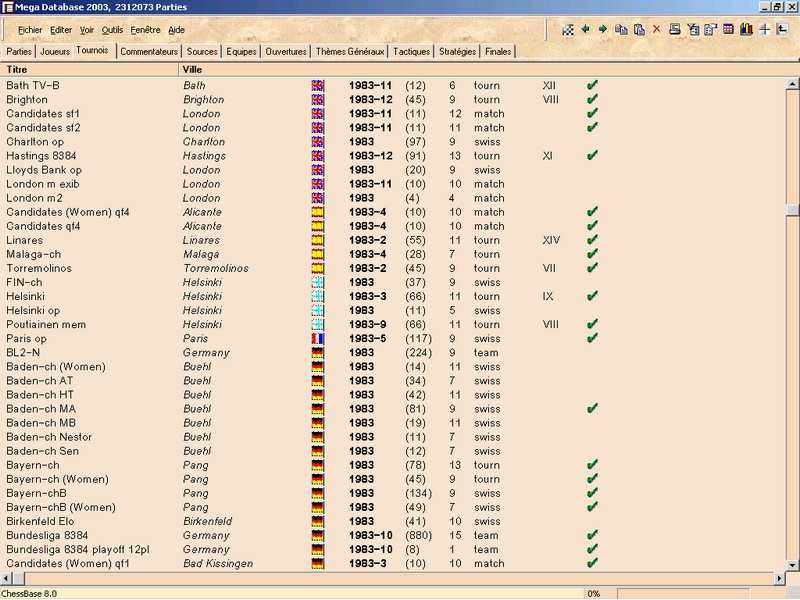Click the UK flag in the Bath TV-B row
The height and width of the screenshot is (600, 800).
317,86
